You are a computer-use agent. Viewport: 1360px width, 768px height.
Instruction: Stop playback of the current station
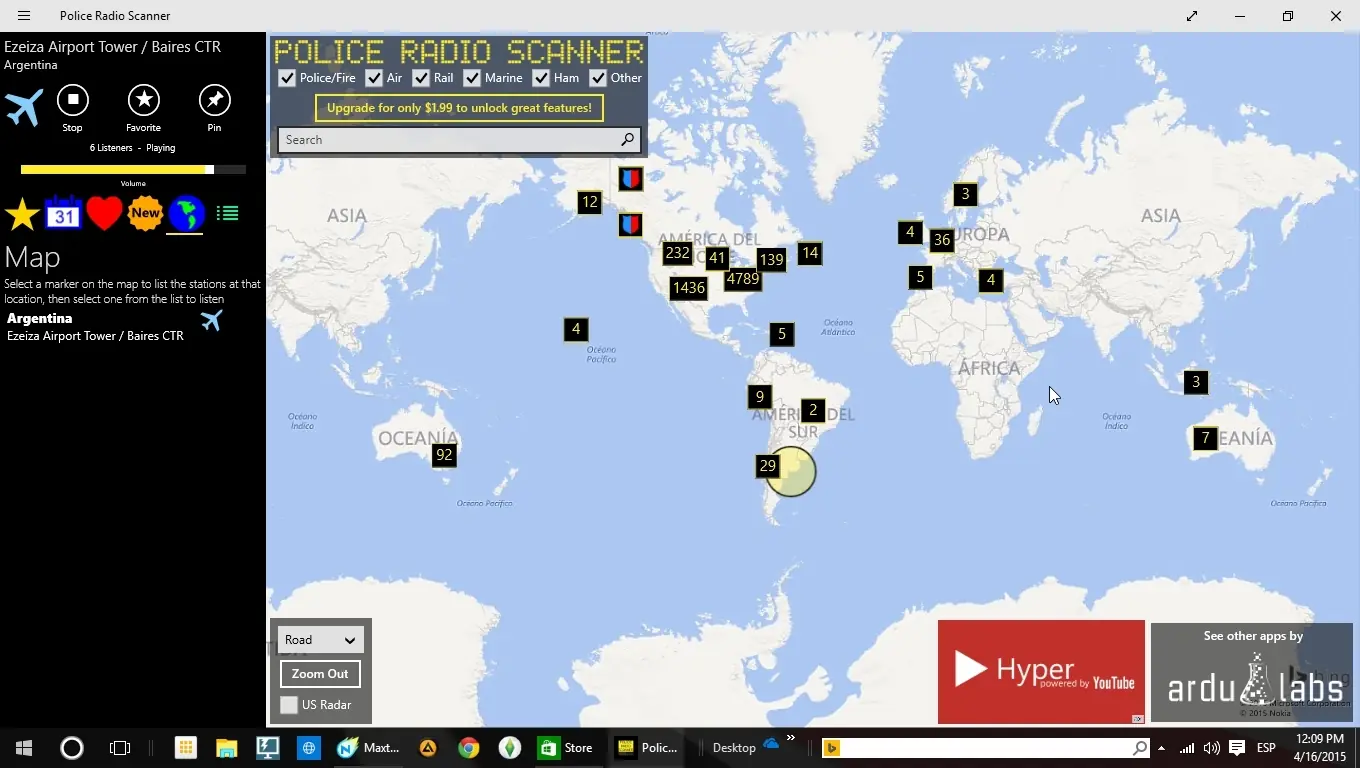72,100
